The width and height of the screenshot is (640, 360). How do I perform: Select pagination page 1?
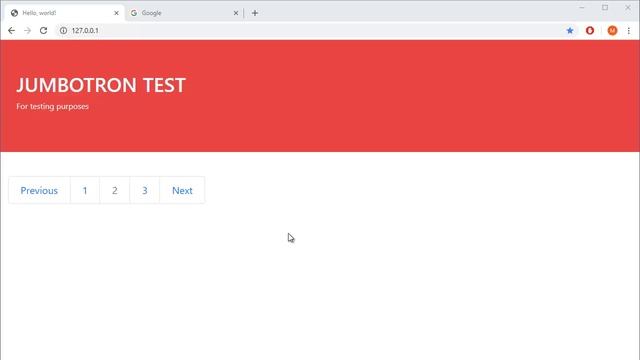85,190
